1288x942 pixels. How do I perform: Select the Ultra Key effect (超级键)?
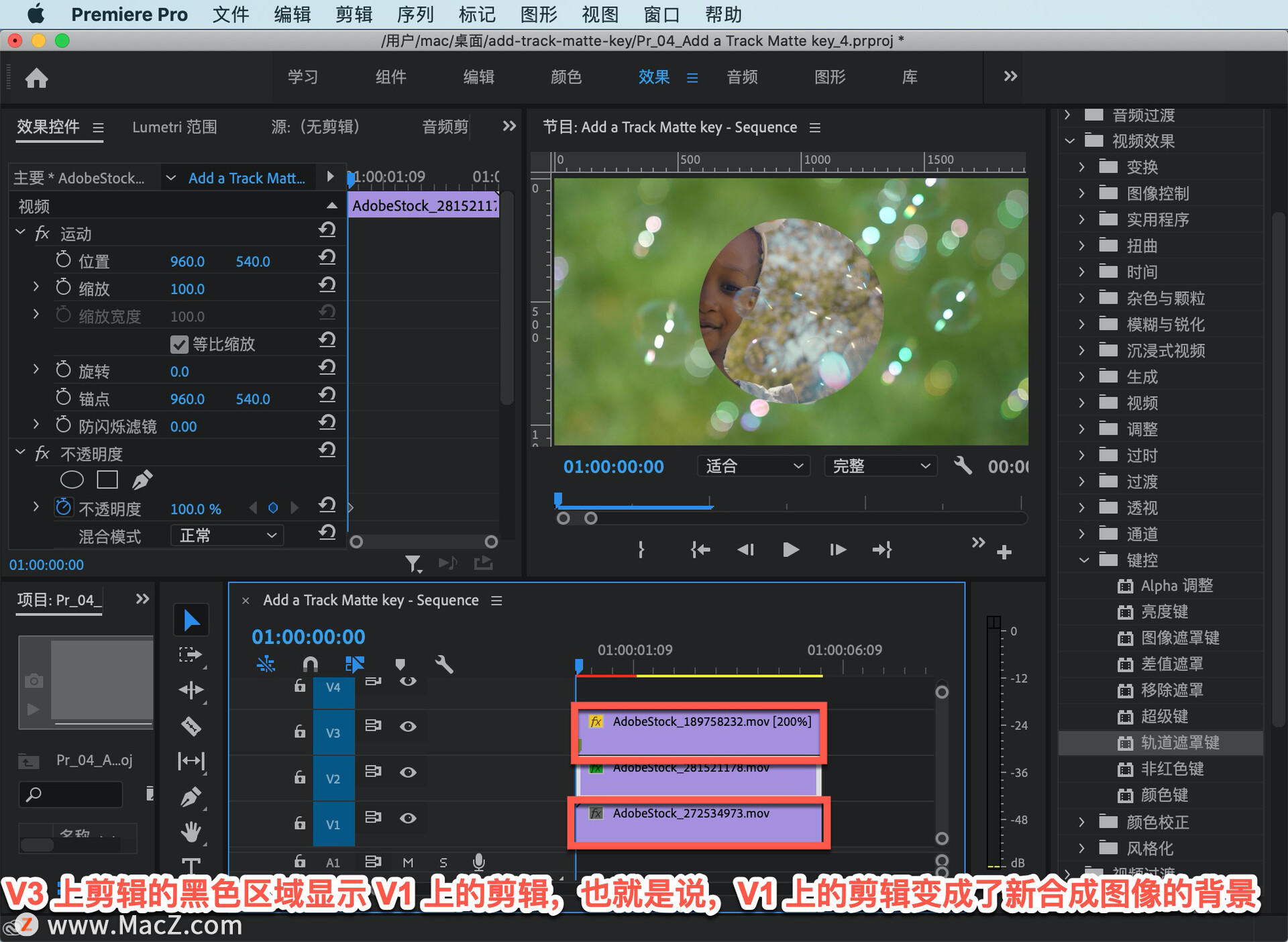click(1164, 717)
